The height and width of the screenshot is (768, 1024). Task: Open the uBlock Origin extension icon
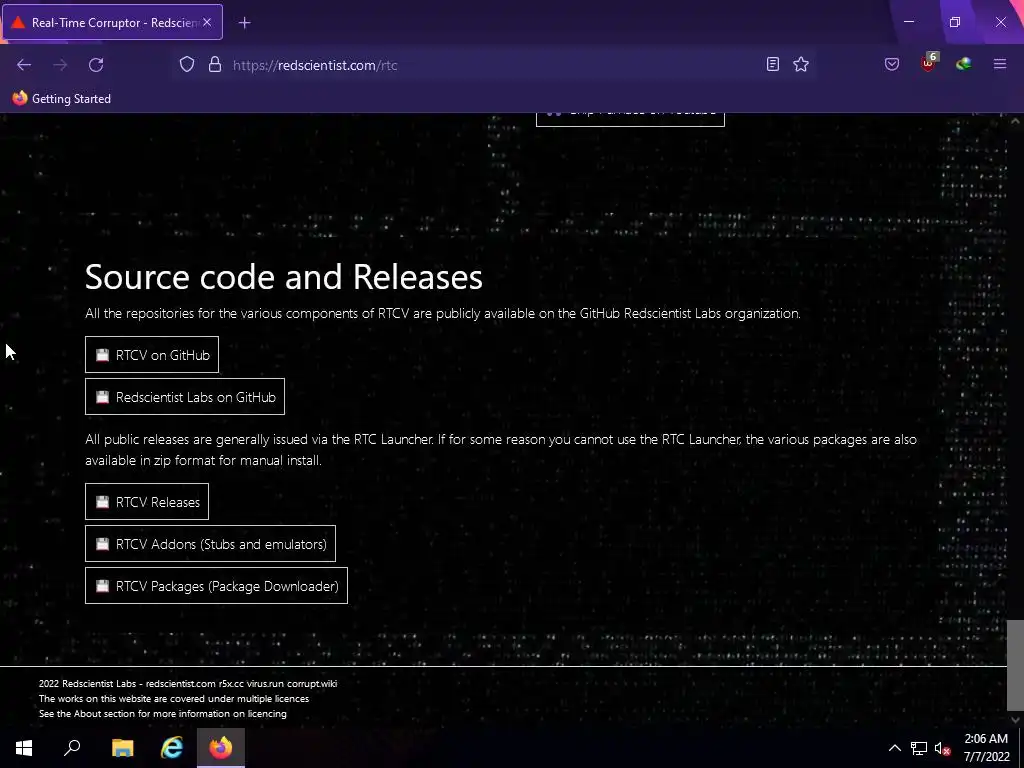(929, 63)
